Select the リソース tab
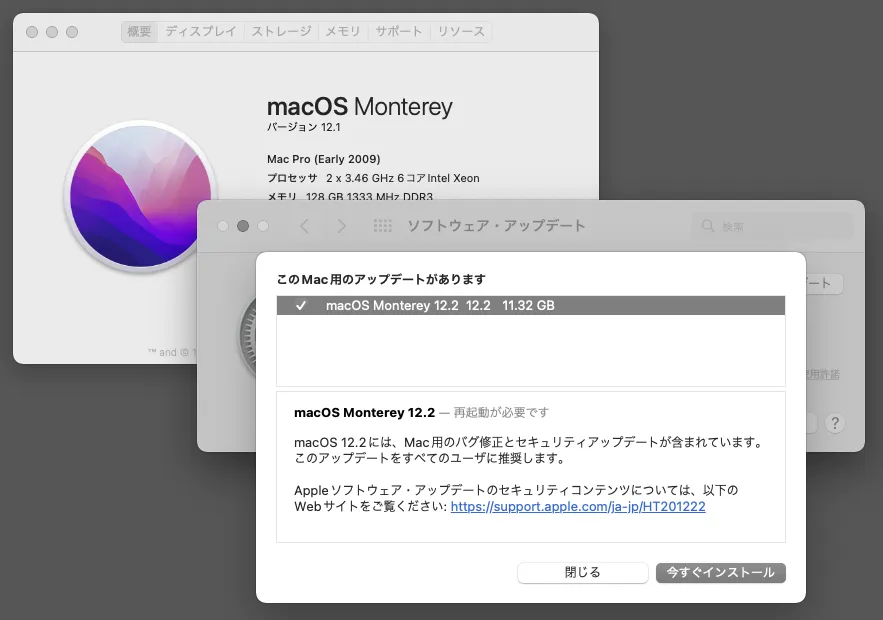 pyautogui.click(x=461, y=32)
